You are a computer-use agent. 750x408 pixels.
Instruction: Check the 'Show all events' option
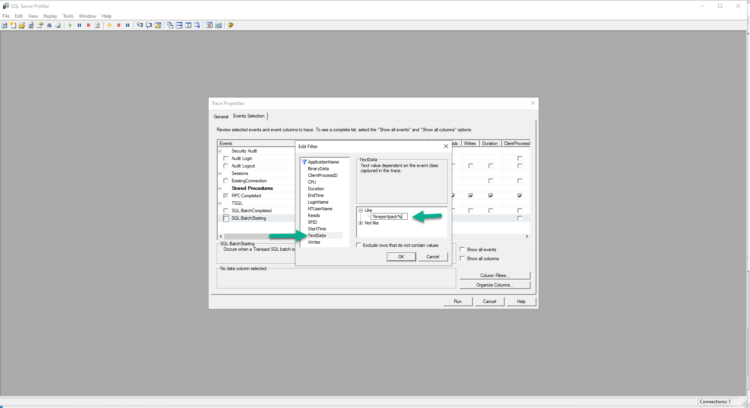(461, 249)
